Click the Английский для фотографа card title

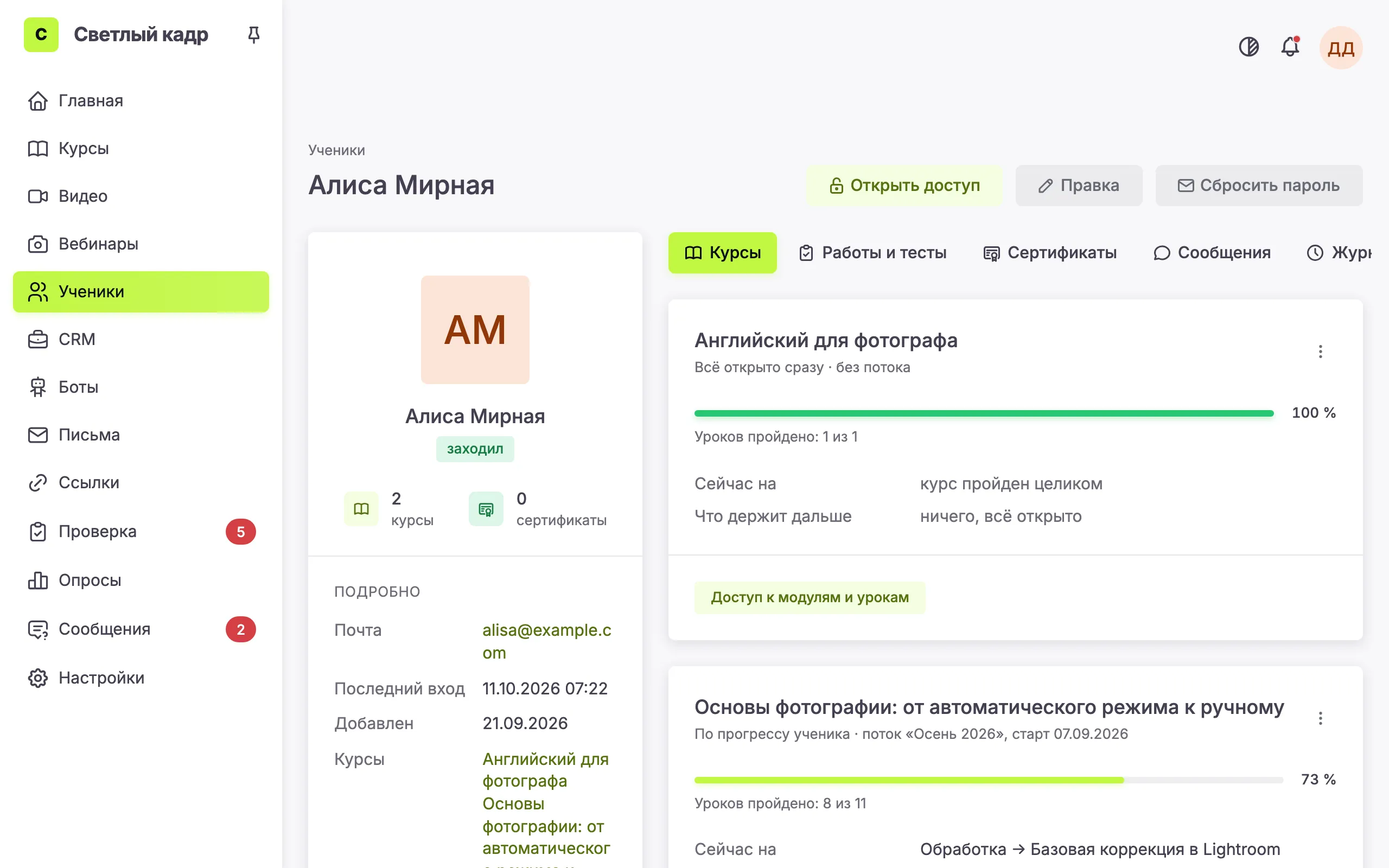[826, 341]
